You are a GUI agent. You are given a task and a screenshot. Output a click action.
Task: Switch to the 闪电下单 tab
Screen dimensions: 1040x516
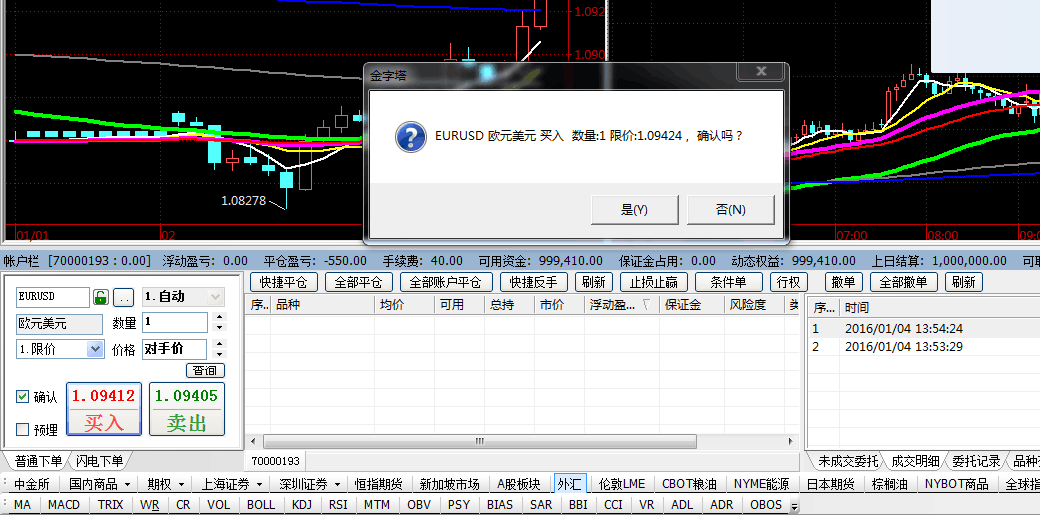click(100, 461)
